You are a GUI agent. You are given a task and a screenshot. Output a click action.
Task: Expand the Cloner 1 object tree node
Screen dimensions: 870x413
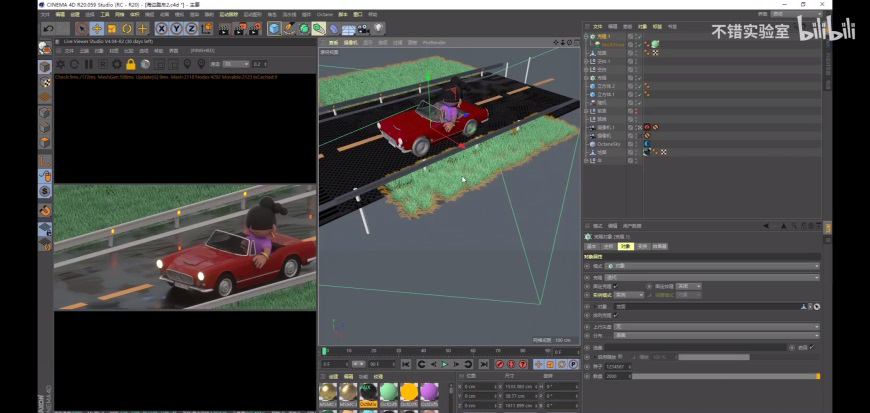(x=587, y=36)
